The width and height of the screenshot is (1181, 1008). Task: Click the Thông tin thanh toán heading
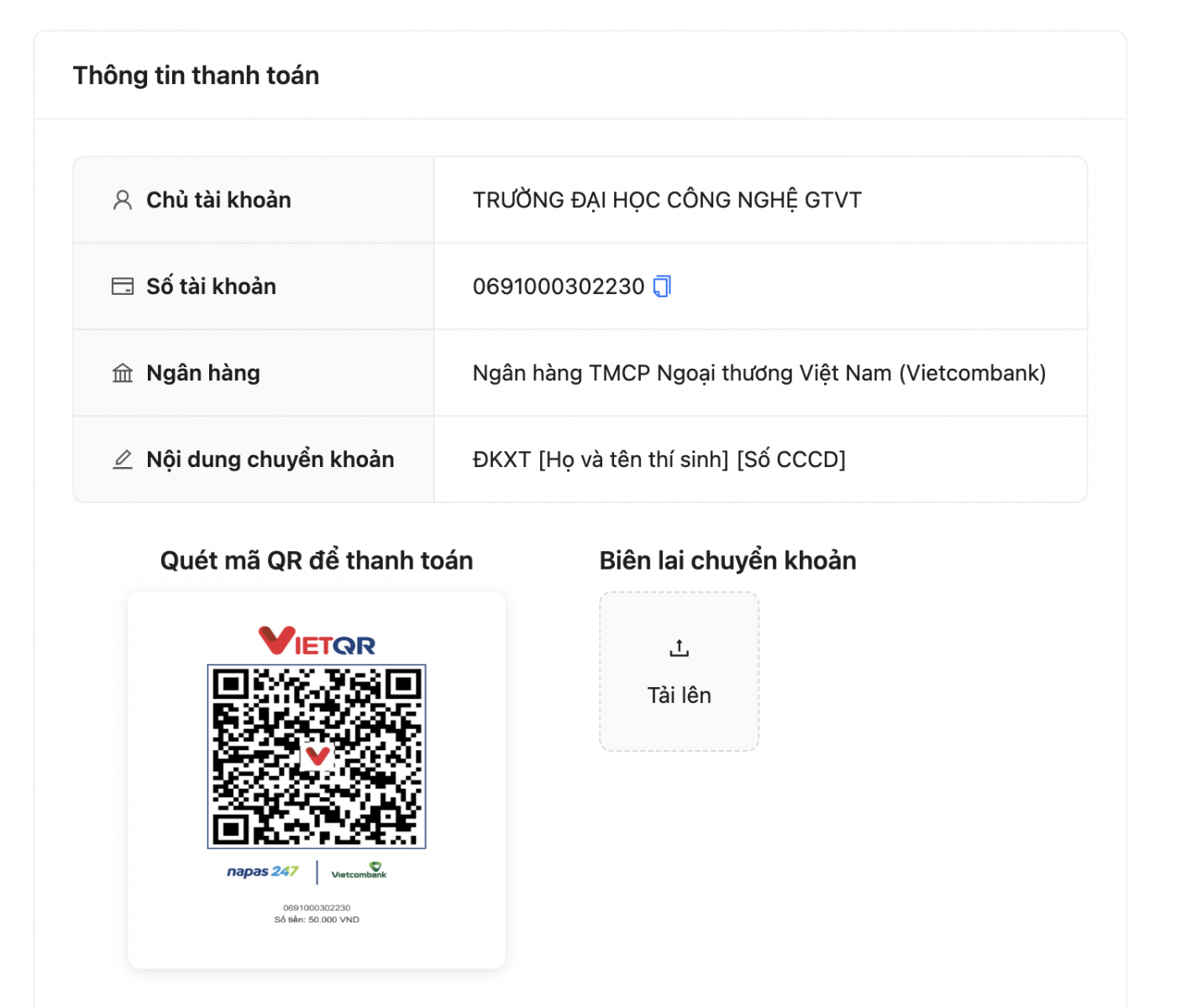(196, 76)
